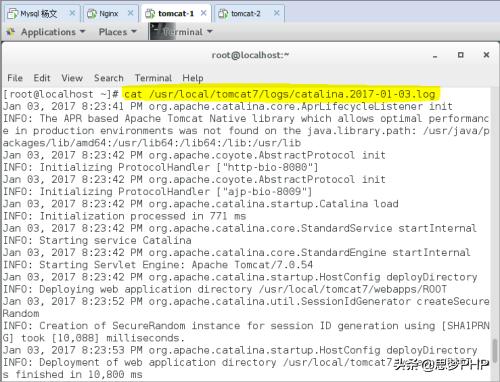
Task: Open the tomcat-2 tab
Action: (x=249, y=14)
